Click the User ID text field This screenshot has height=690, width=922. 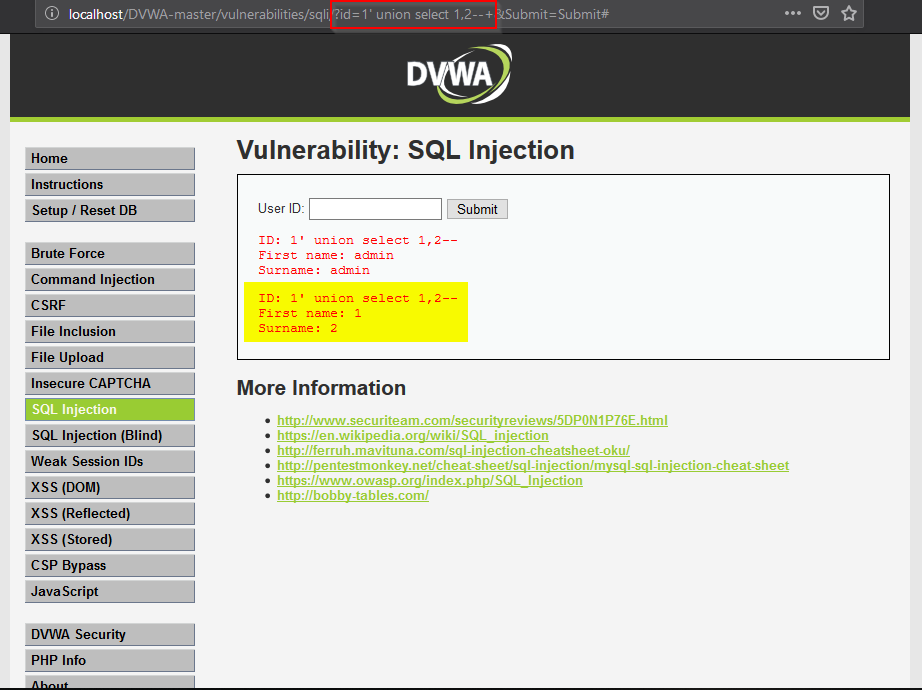coord(375,209)
